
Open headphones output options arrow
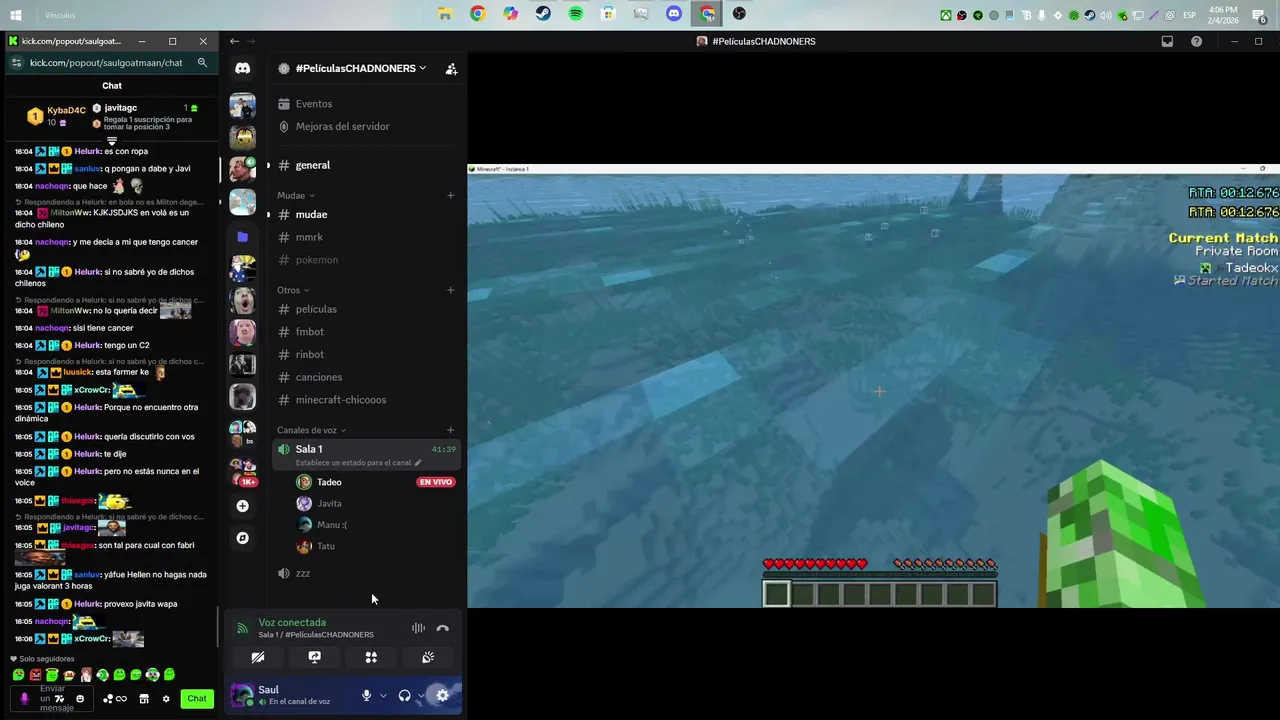pos(421,696)
